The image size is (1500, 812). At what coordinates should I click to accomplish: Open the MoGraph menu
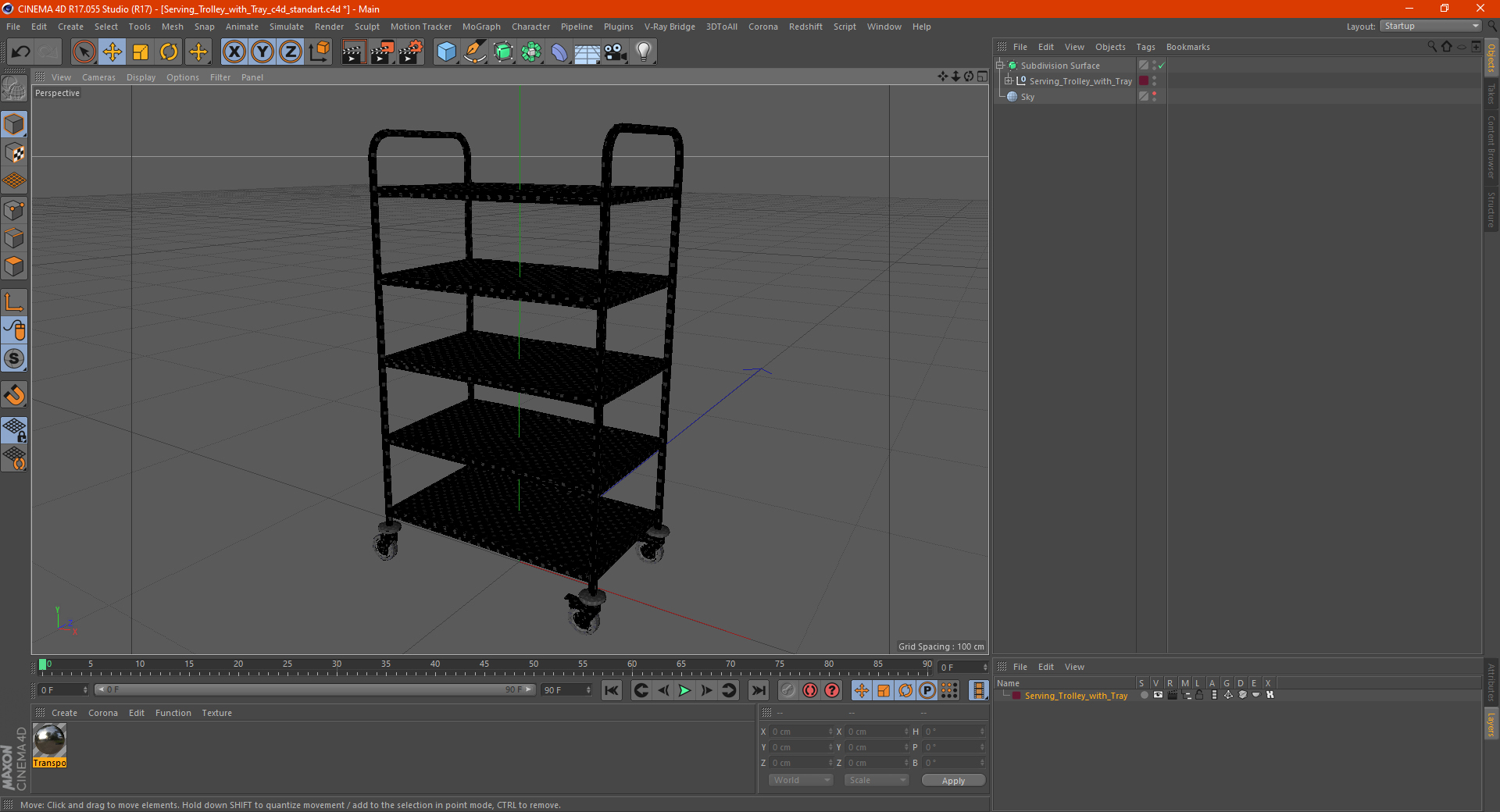pyautogui.click(x=481, y=27)
